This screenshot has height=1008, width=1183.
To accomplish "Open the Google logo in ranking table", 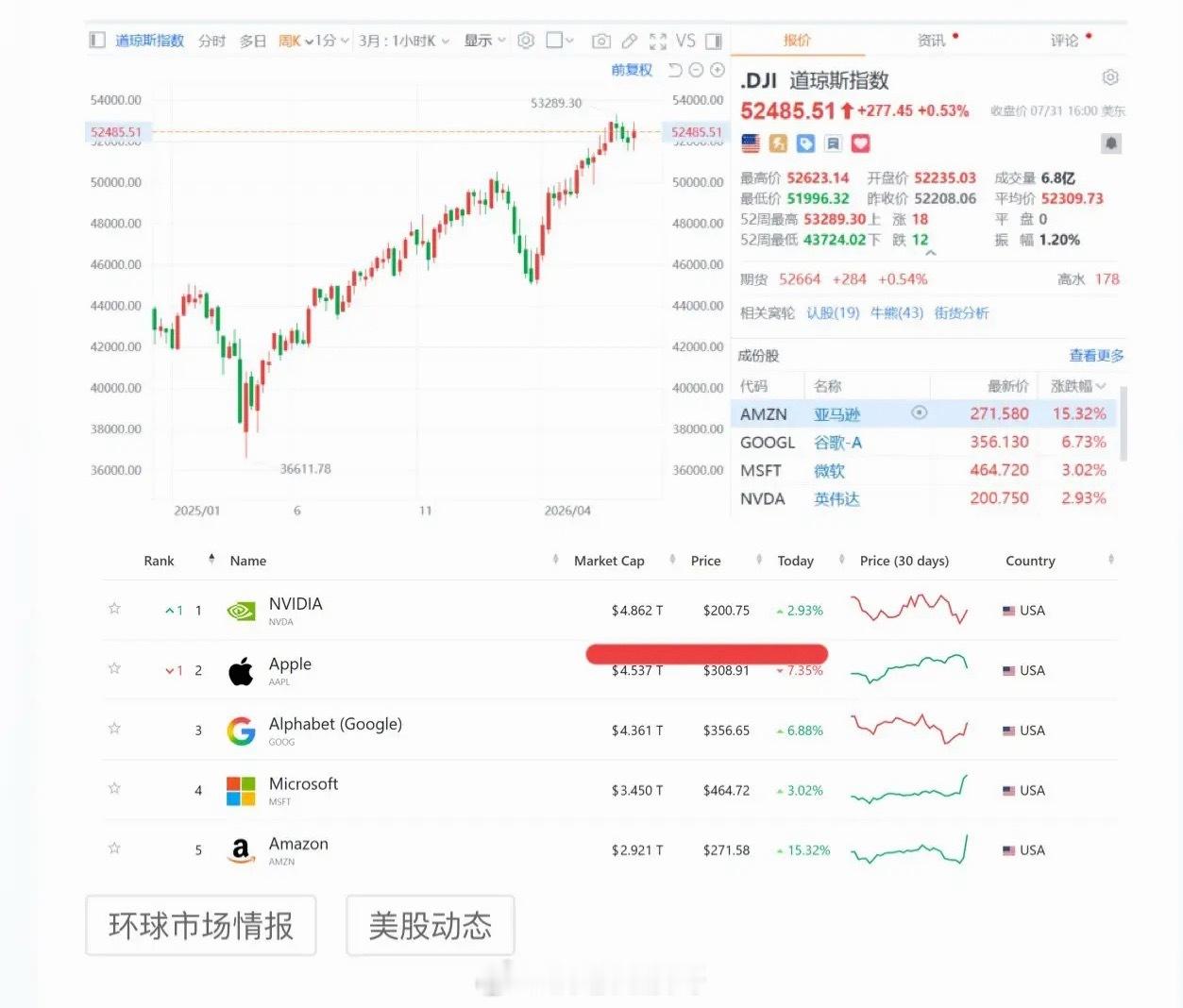I will (x=242, y=731).
